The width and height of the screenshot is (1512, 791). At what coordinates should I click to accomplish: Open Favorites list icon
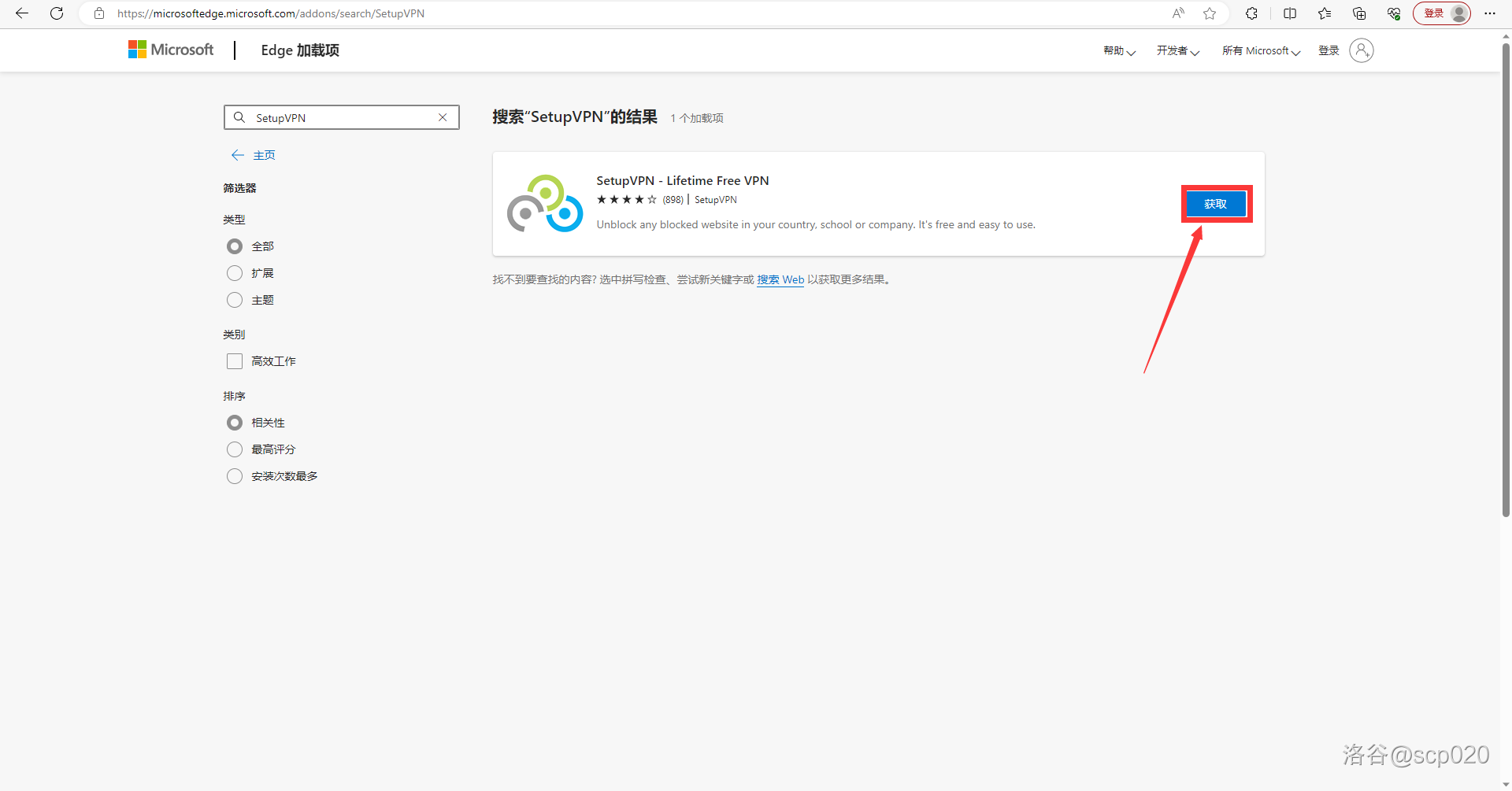point(1325,13)
